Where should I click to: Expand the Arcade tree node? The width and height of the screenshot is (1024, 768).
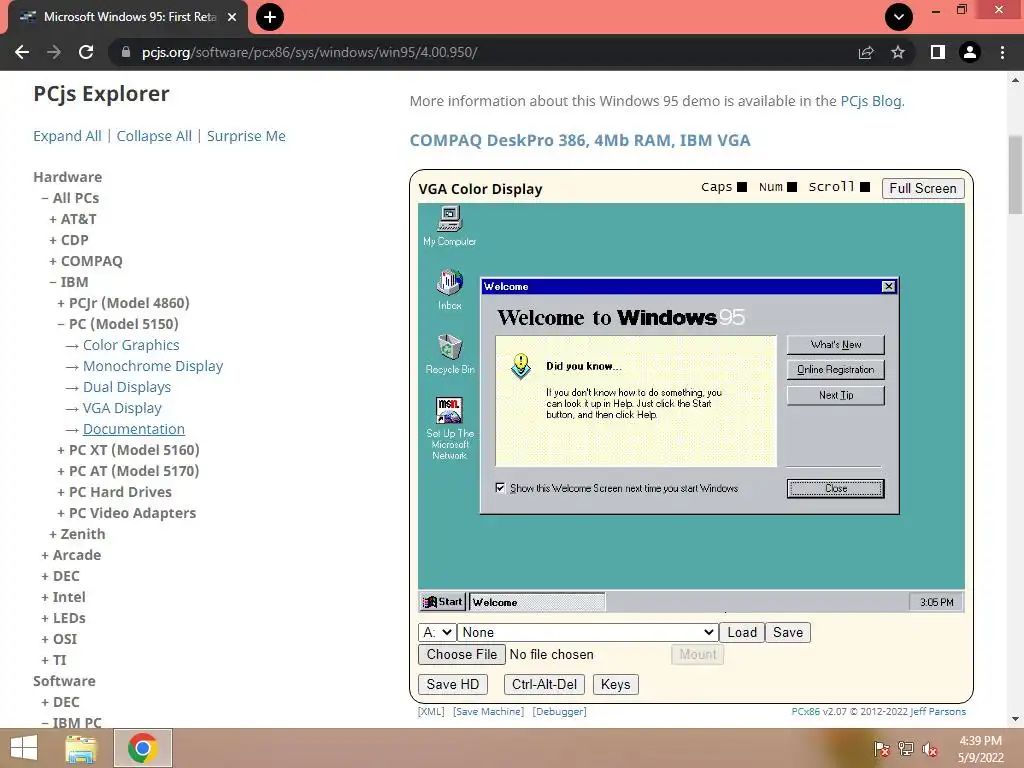[x=71, y=554]
